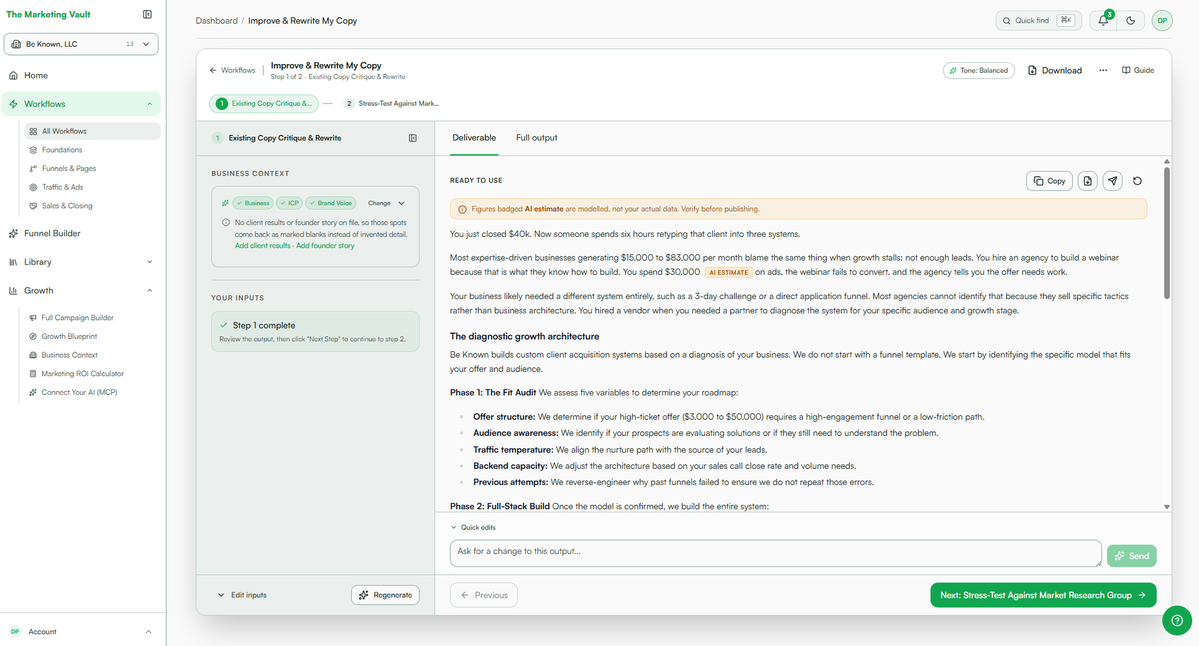Click the scroll down arrow of output
Viewport: 1199px width, 646px height.
[1166, 507]
